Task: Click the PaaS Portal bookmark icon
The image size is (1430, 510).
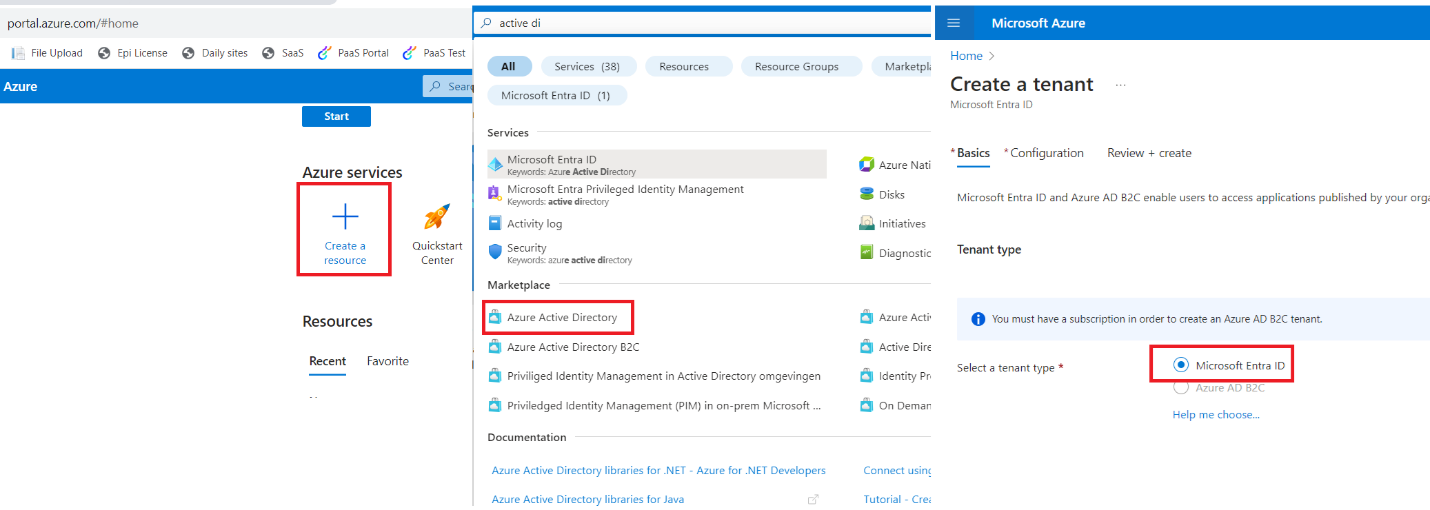Action: click(324, 53)
